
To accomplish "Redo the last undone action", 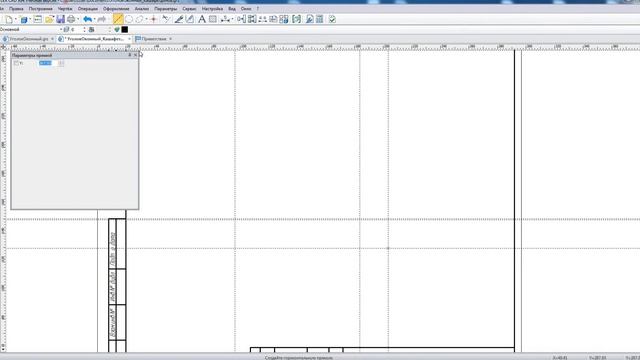I will tap(102, 19).
